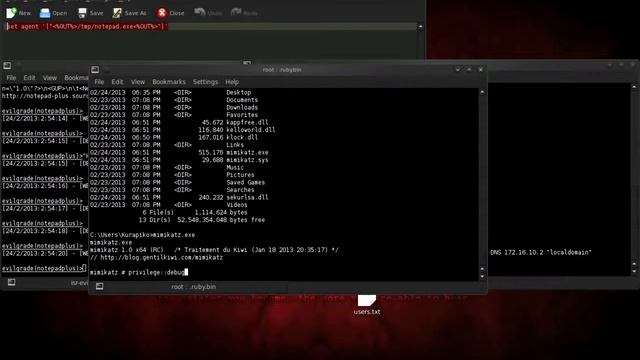Open Edit menu in ruby.bin terminal
The image size is (640, 360).
(117, 82)
